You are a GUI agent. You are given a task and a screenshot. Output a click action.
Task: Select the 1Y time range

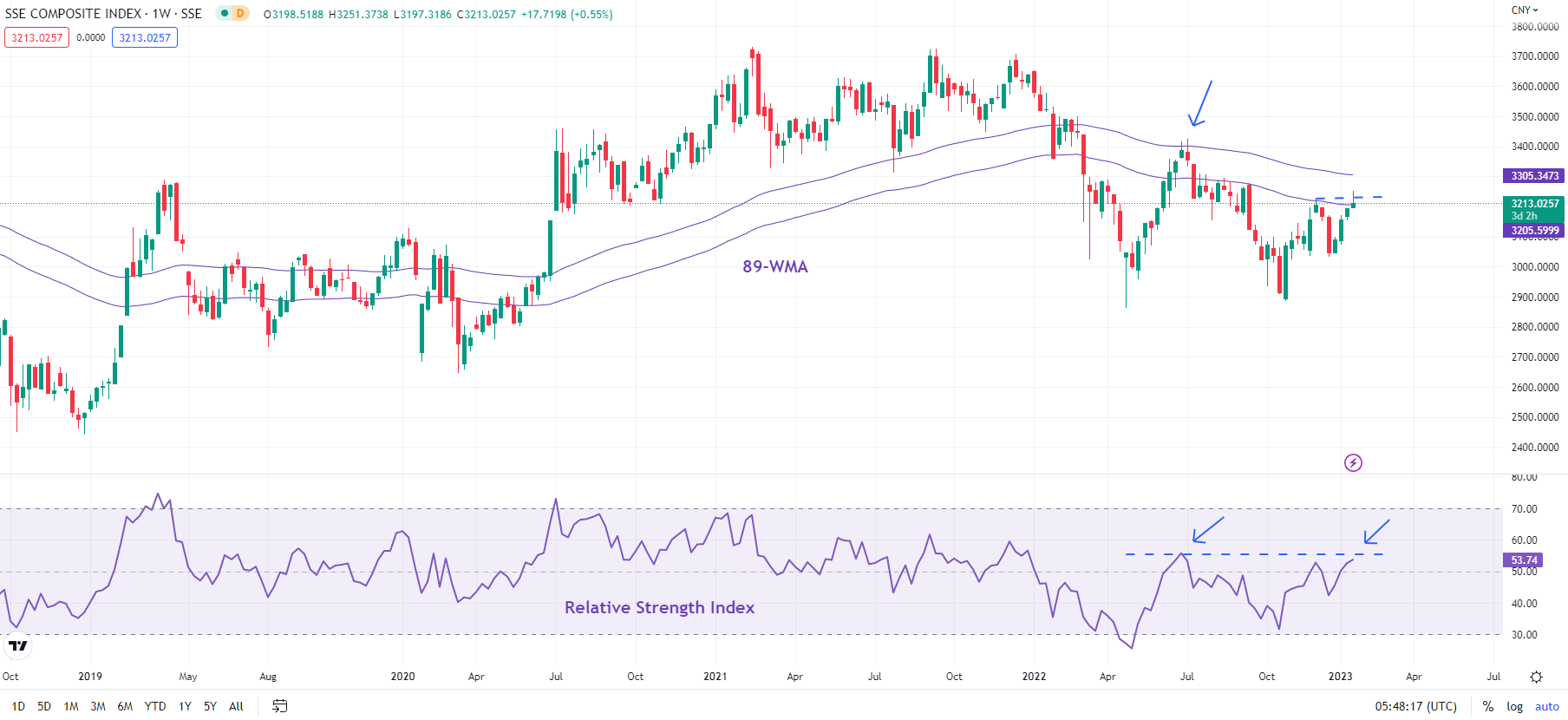tap(185, 706)
